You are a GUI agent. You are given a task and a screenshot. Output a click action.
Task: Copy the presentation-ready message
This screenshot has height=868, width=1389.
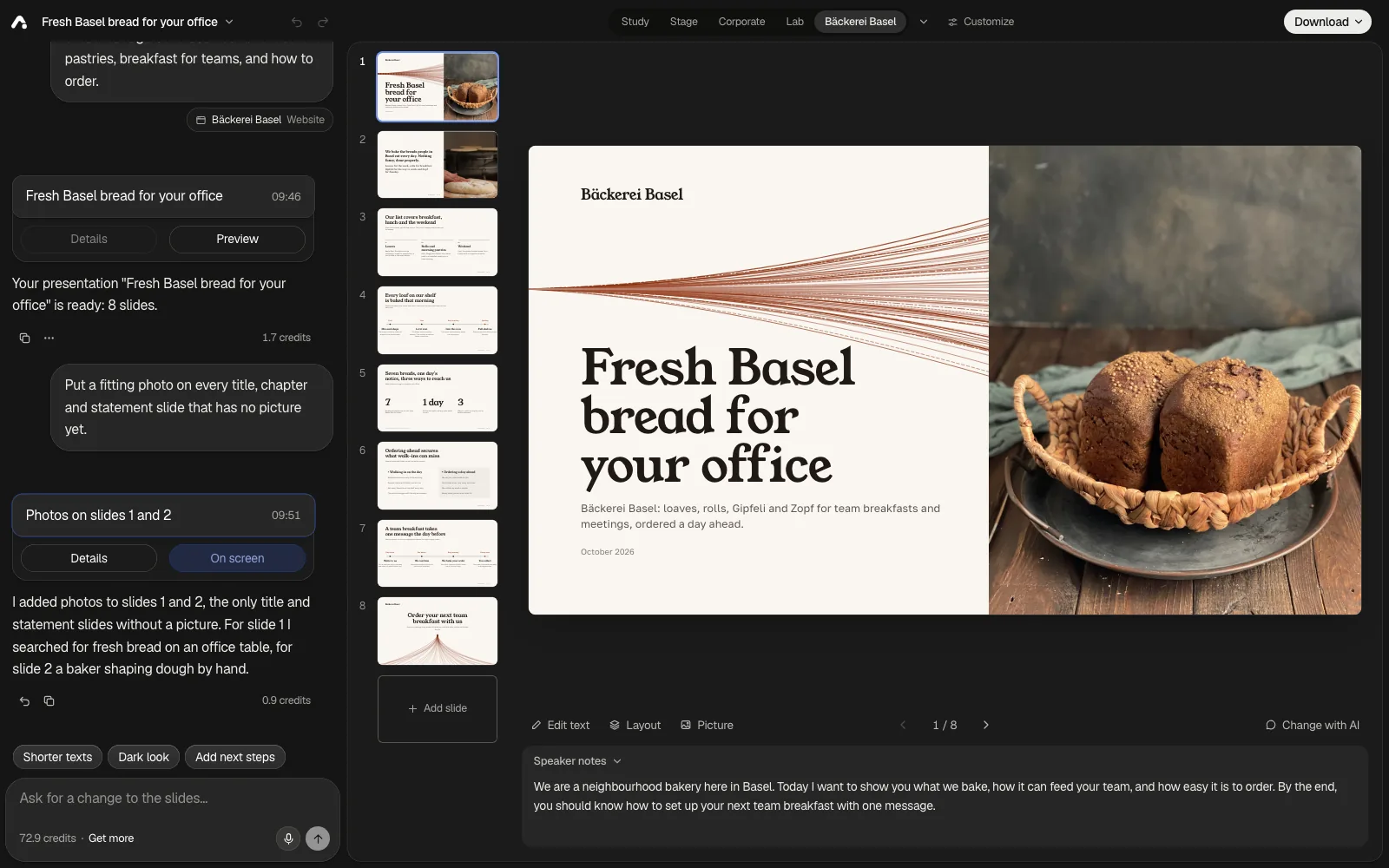[24, 338]
